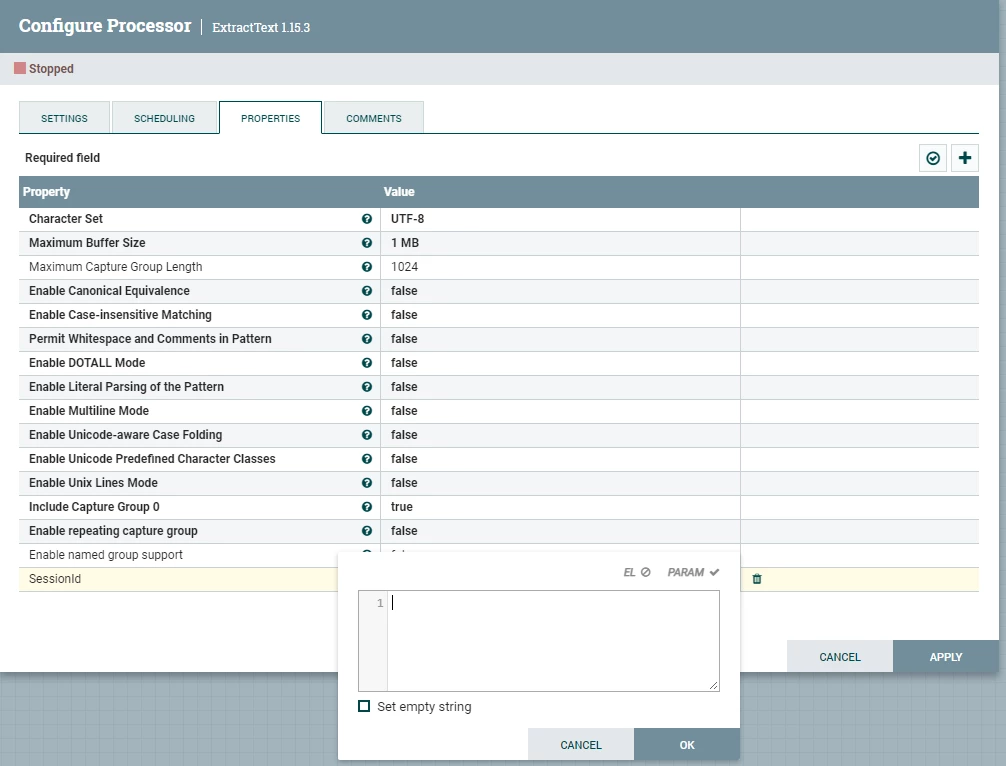The image size is (1006, 766).
Task: Select the SessionId property row name
Action: click(55, 579)
